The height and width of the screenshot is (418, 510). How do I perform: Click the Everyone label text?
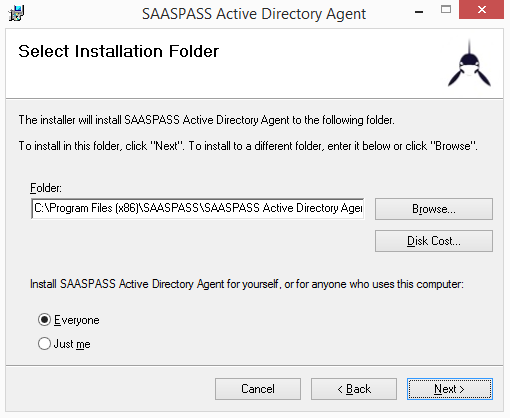coord(77,320)
